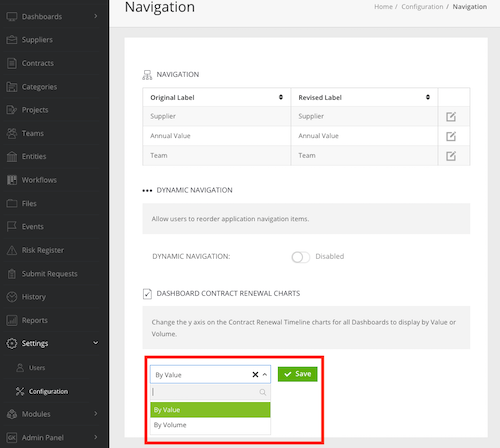
Task: Save the chart axis setting
Action: 297,374
